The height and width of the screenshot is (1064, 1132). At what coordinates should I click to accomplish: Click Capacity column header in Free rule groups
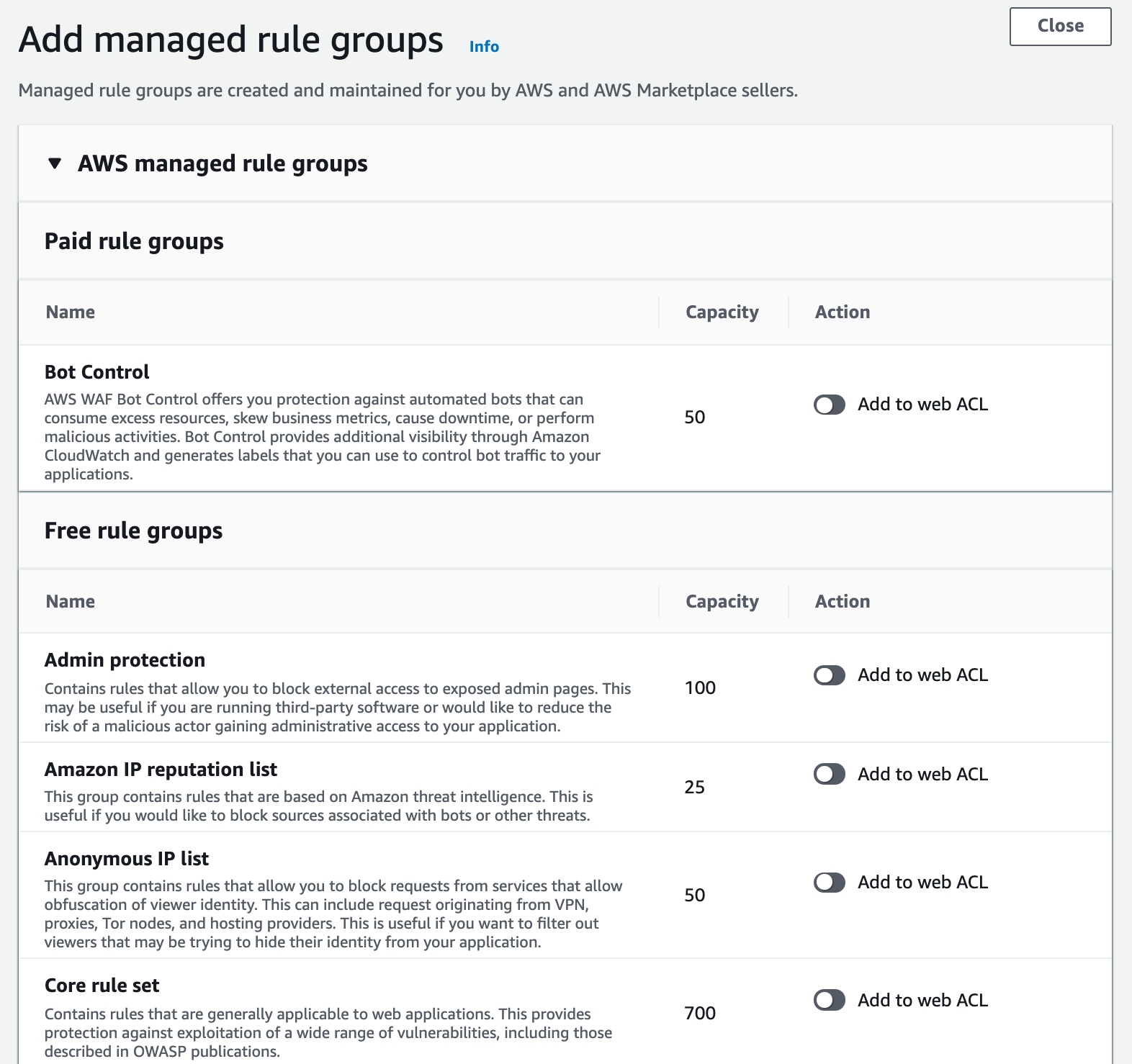pos(722,602)
